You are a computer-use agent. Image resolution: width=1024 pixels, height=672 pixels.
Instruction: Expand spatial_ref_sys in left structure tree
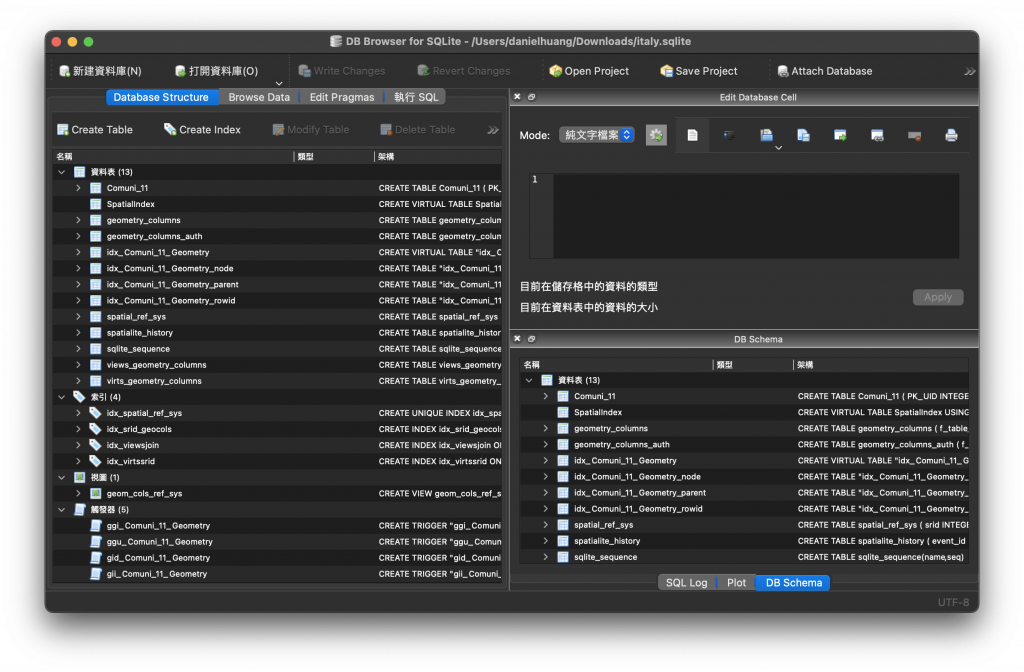[78, 317]
